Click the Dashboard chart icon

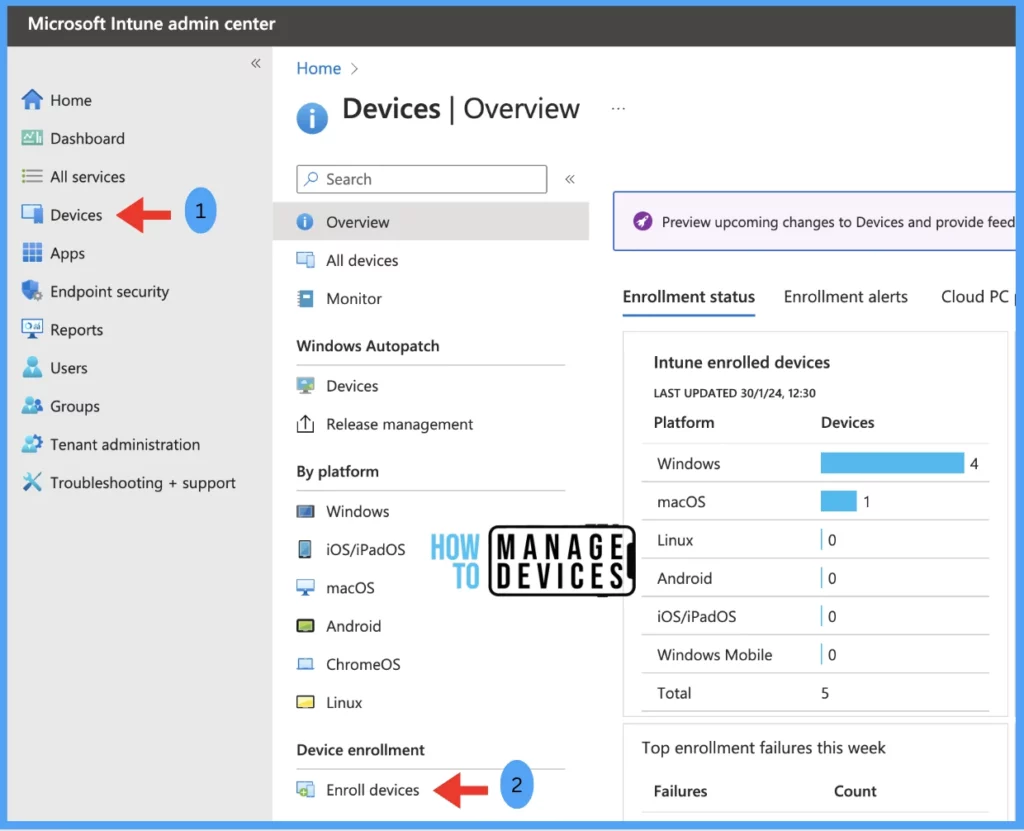tap(32, 138)
